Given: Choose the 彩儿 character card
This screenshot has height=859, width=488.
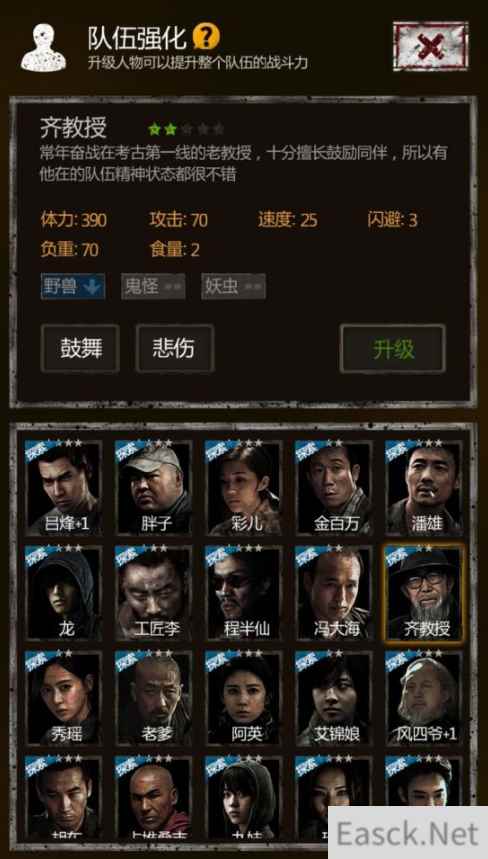Looking at the screenshot, I should [244, 488].
